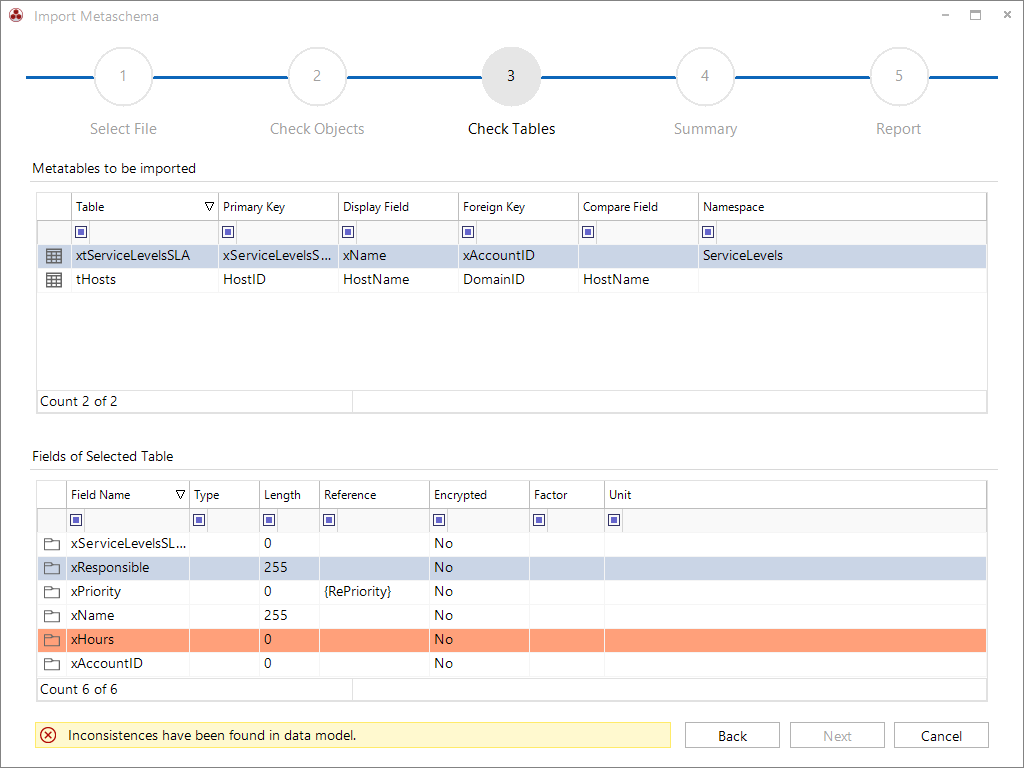Screen dimensions: 1024x768
Task: Select wizard step 3 Check Tables
Action: [511, 76]
